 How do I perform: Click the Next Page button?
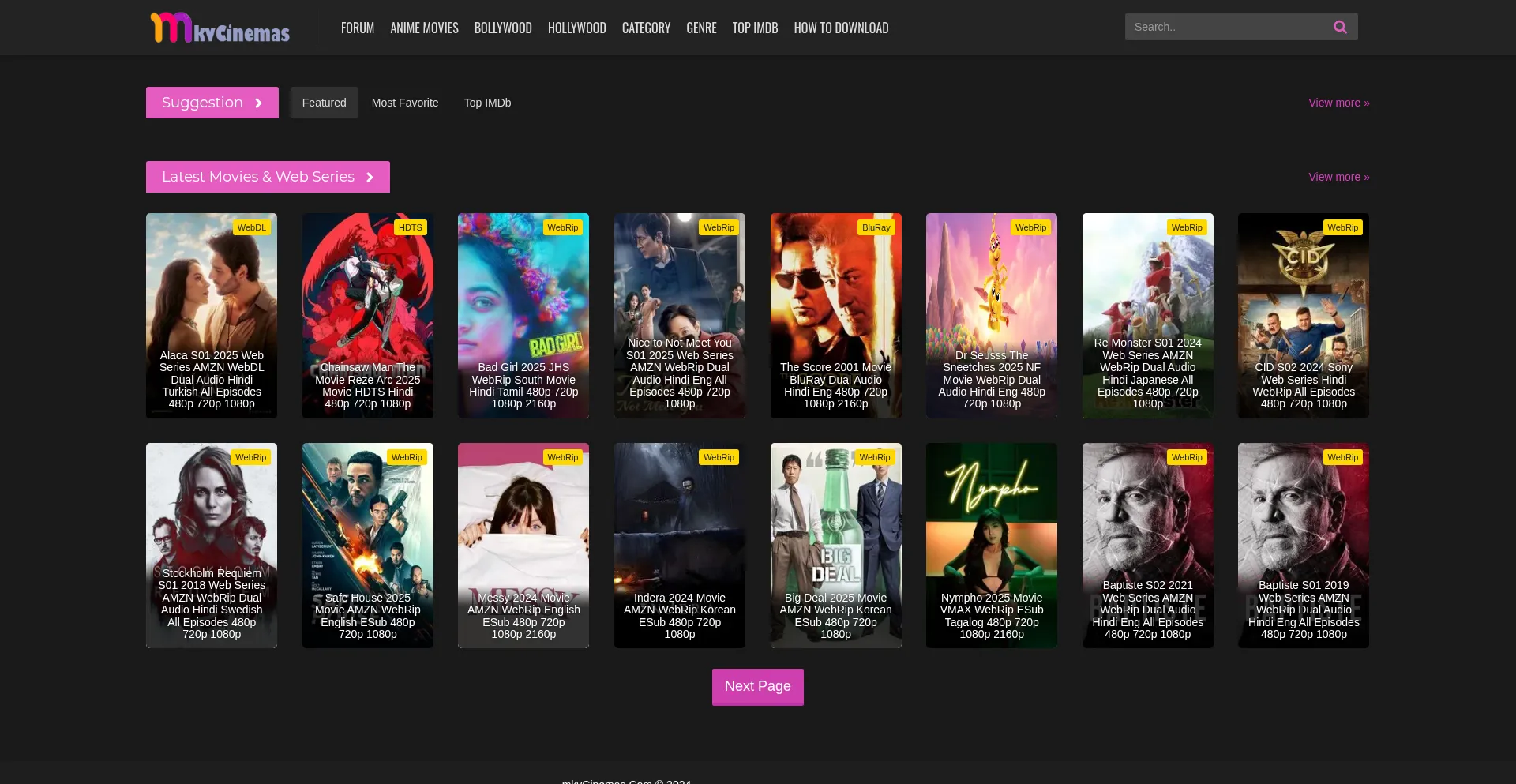point(757,686)
